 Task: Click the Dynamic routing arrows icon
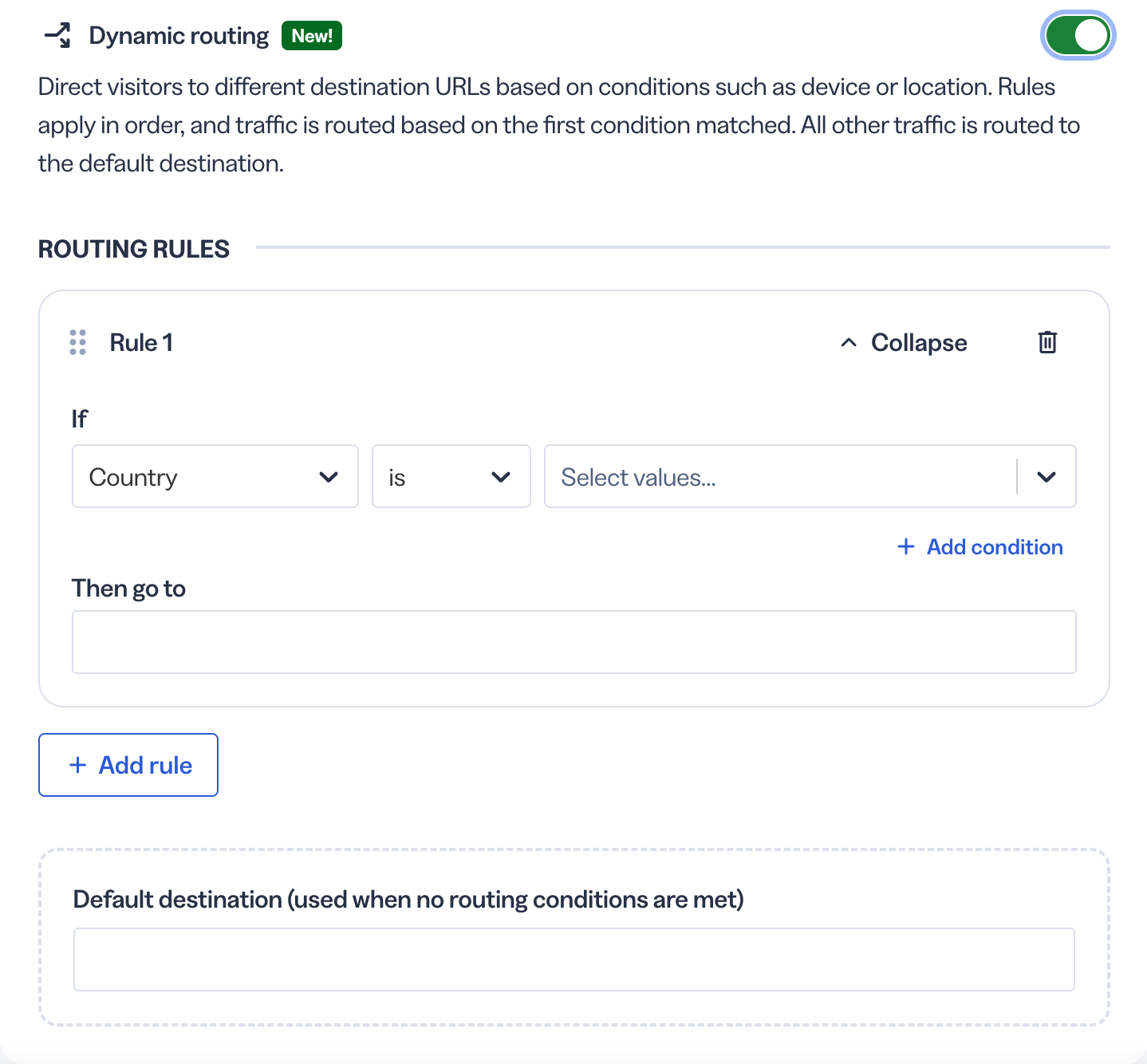click(58, 36)
